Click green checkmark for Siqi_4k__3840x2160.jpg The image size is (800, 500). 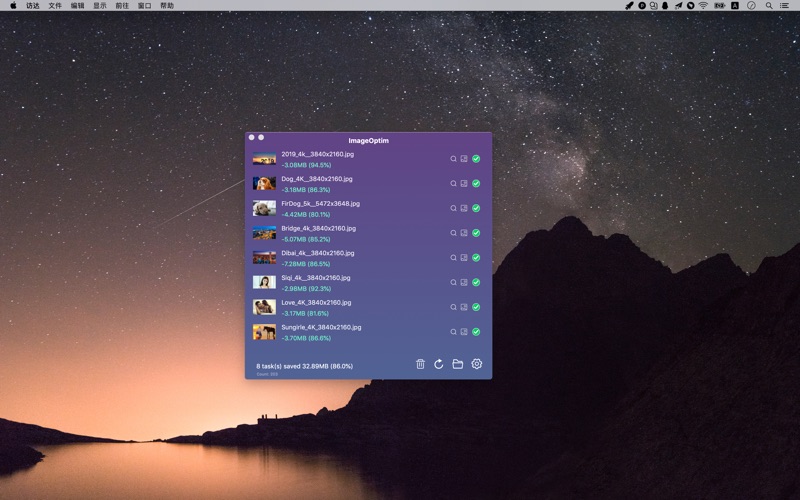(x=476, y=282)
